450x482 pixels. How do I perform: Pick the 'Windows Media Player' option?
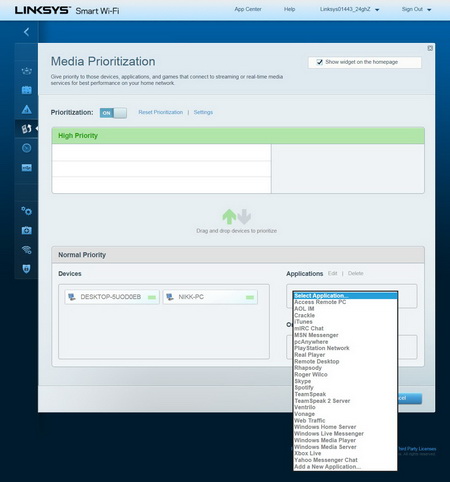345,440
